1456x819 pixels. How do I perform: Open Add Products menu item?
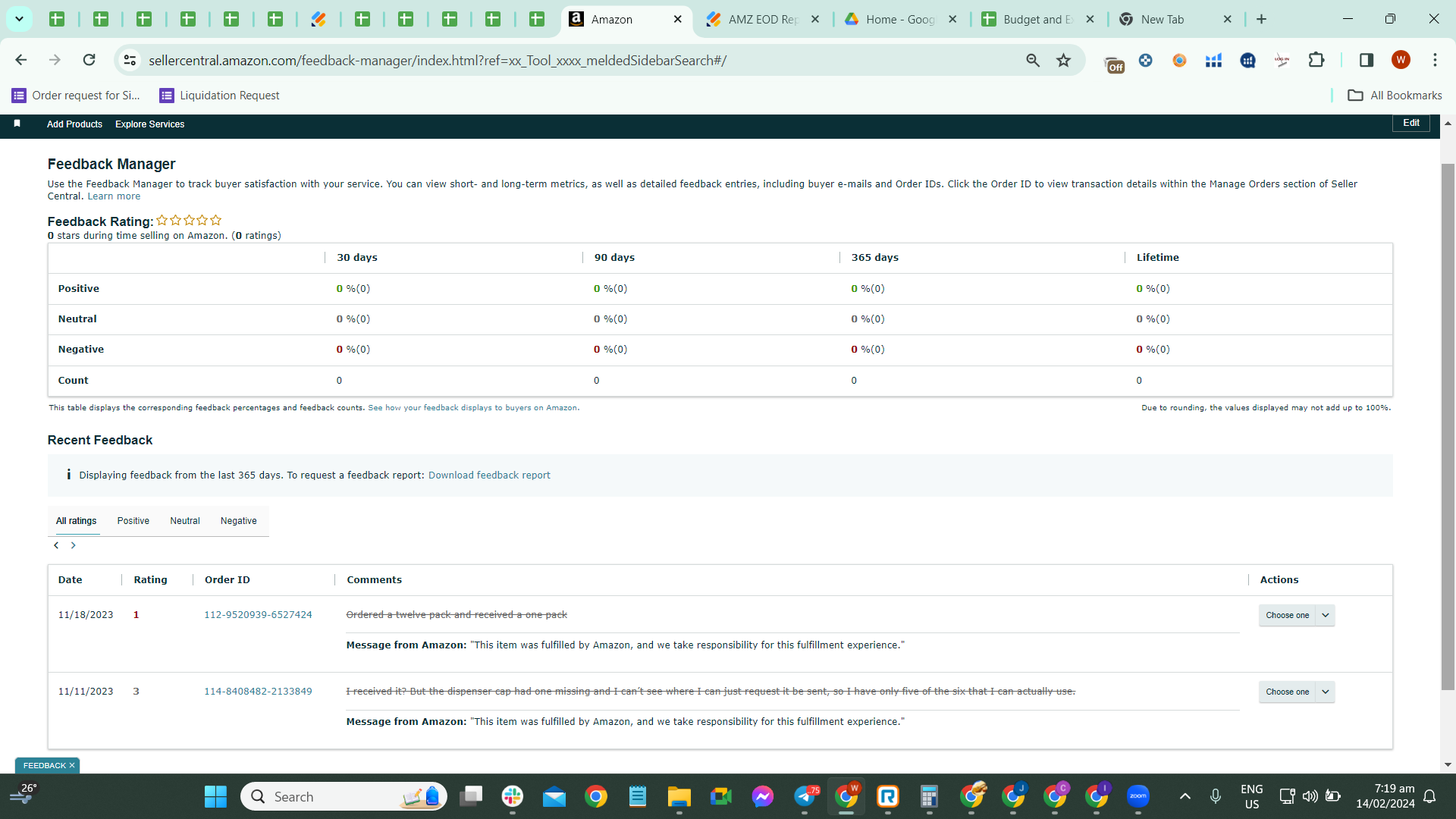click(x=74, y=124)
